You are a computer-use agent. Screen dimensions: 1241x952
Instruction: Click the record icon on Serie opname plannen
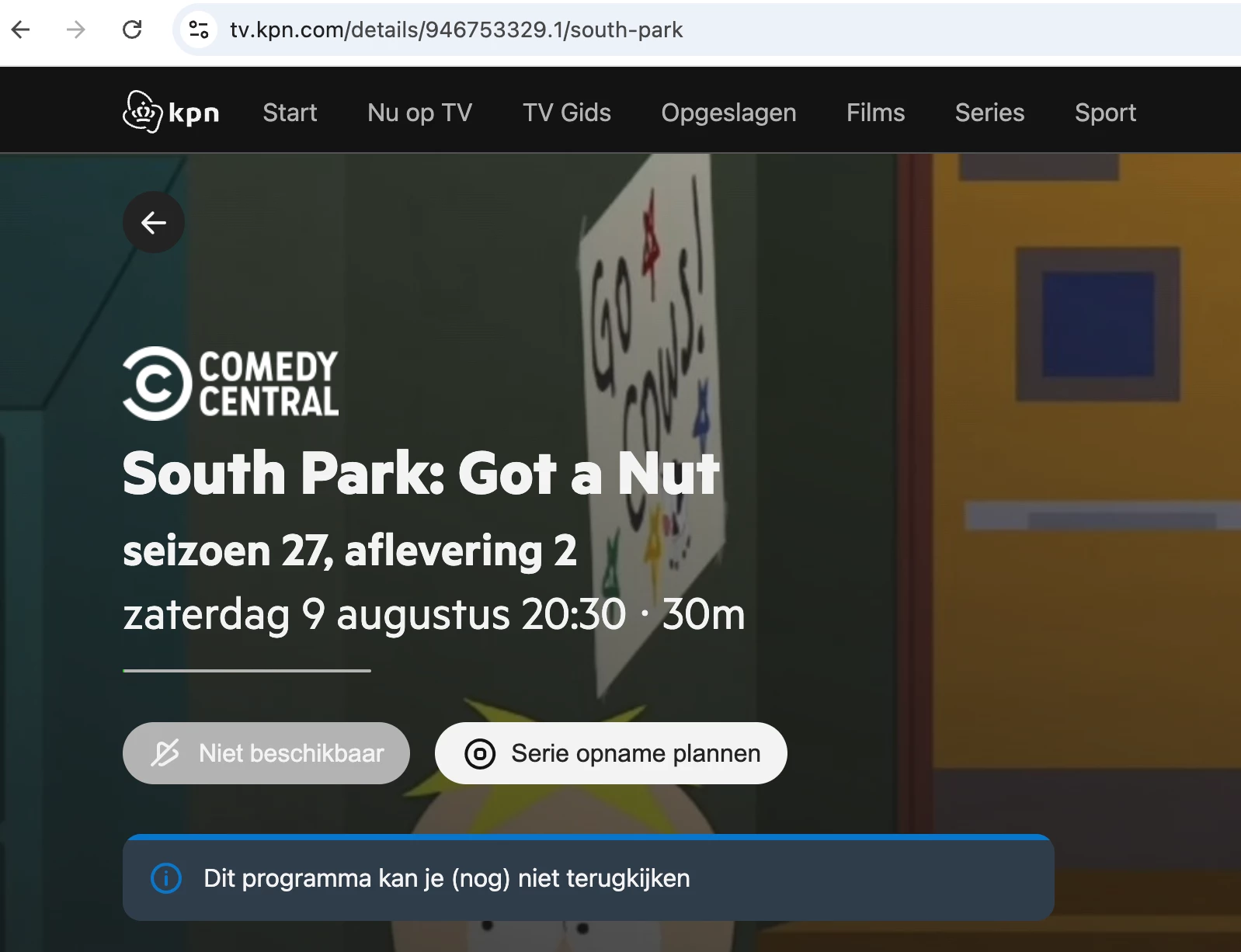[480, 753]
